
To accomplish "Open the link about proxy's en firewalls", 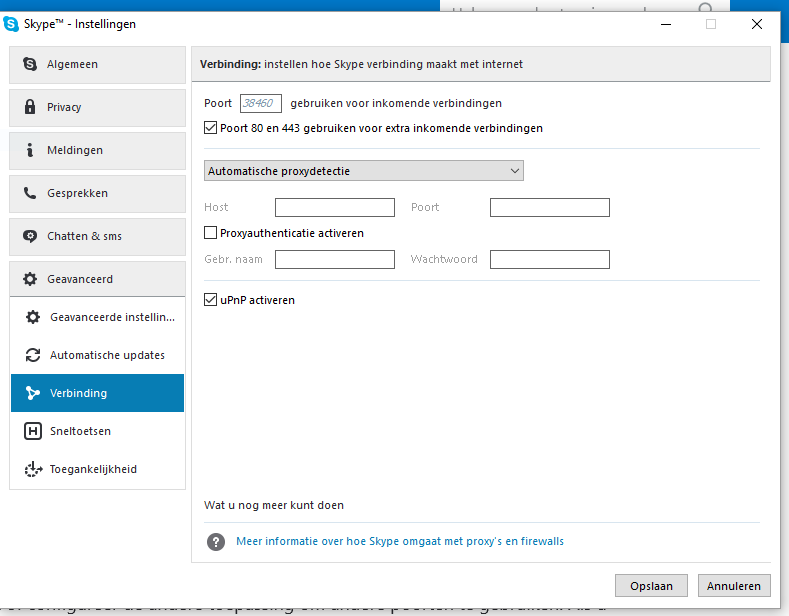I will click(x=400, y=542).
